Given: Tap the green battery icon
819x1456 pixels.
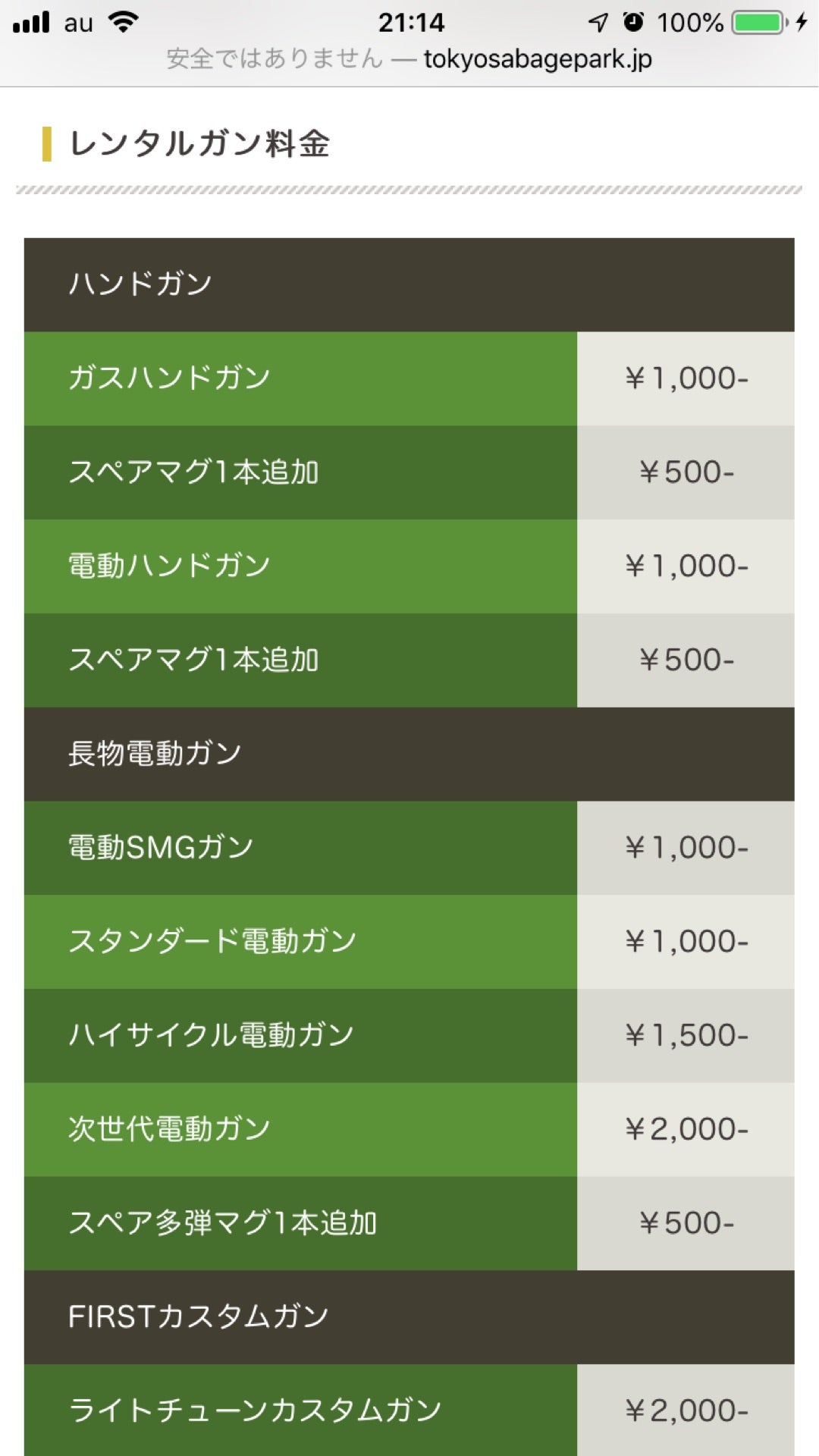Looking at the screenshot, I should 758,23.
